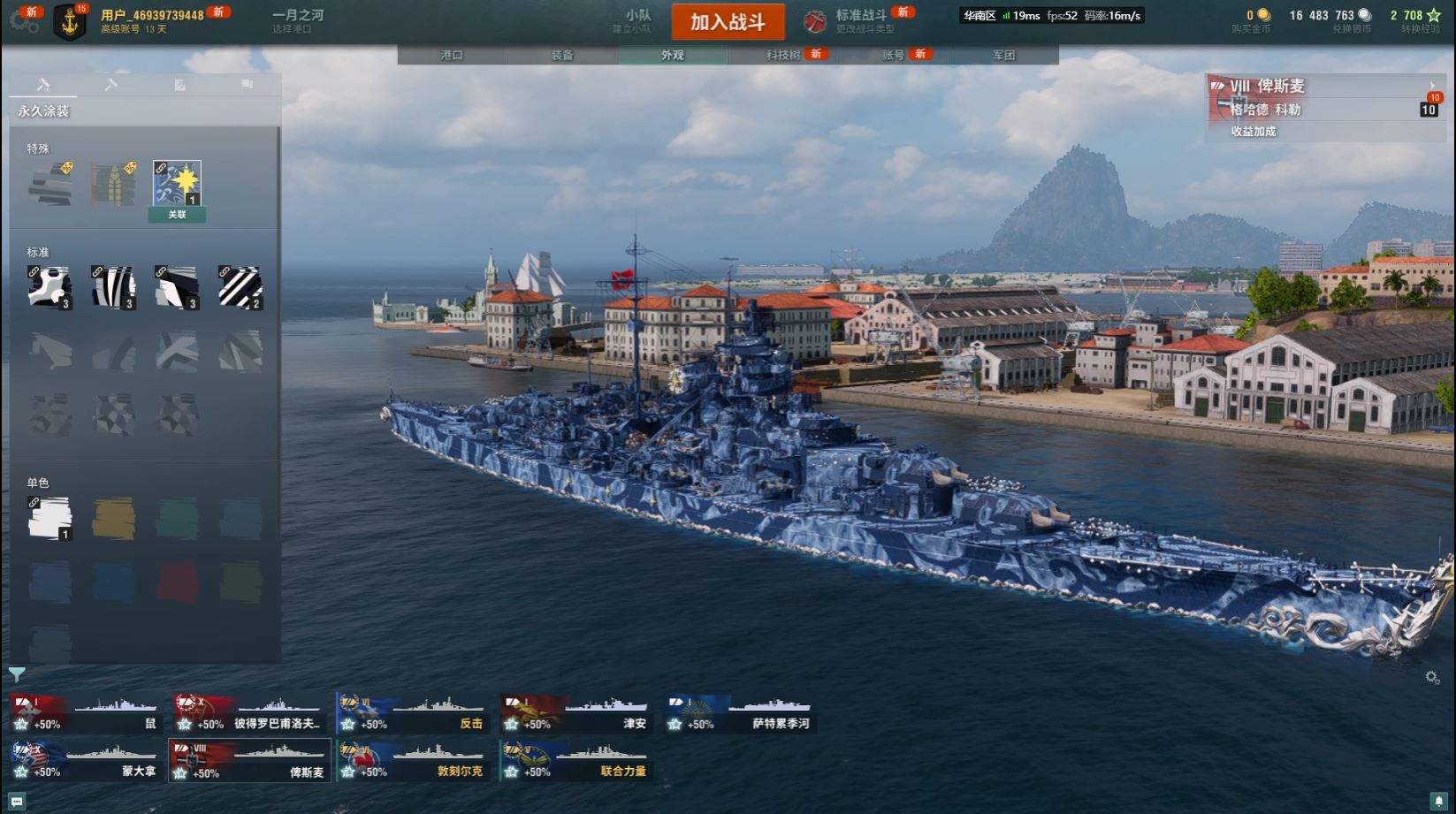Image resolution: width=1456 pixels, height=814 pixels.
Task: Click the port view settings gear icon
Action: (x=1433, y=677)
